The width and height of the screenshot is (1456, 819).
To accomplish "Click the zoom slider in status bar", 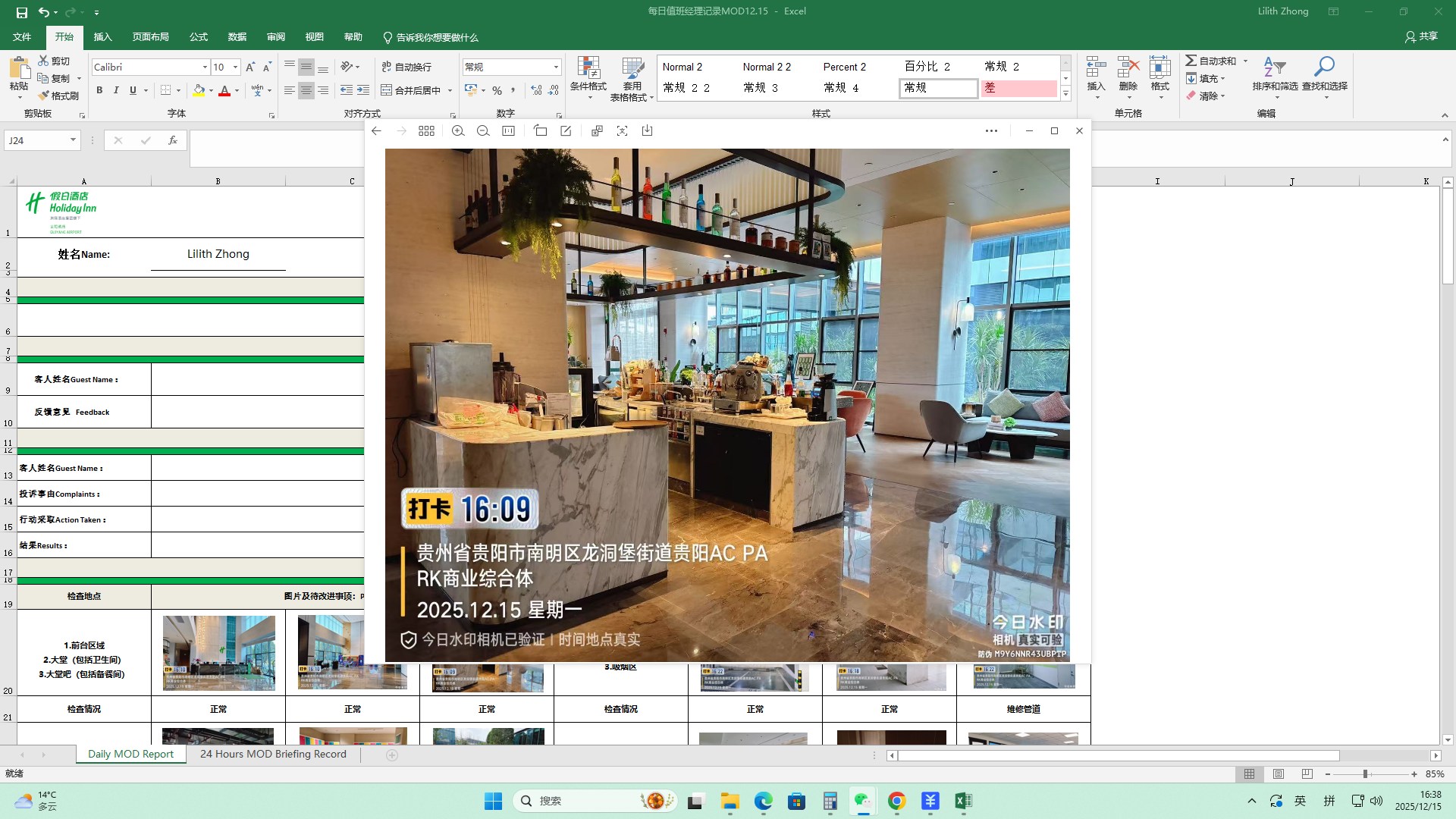I will [1365, 774].
